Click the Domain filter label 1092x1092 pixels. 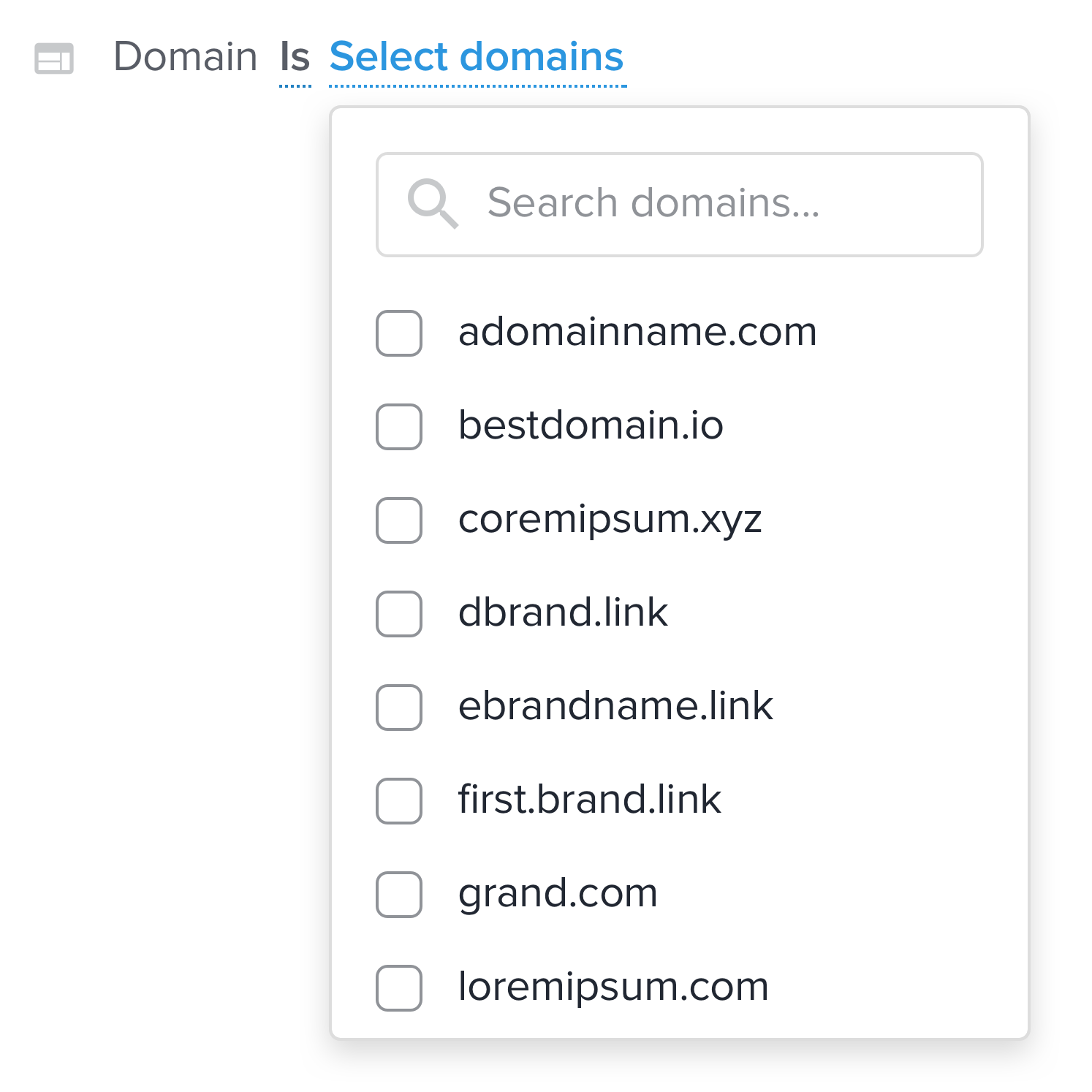[186, 57]
